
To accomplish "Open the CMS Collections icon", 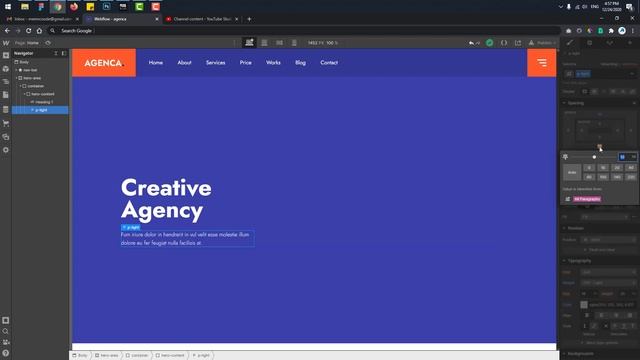I will (x=6, y=109).
